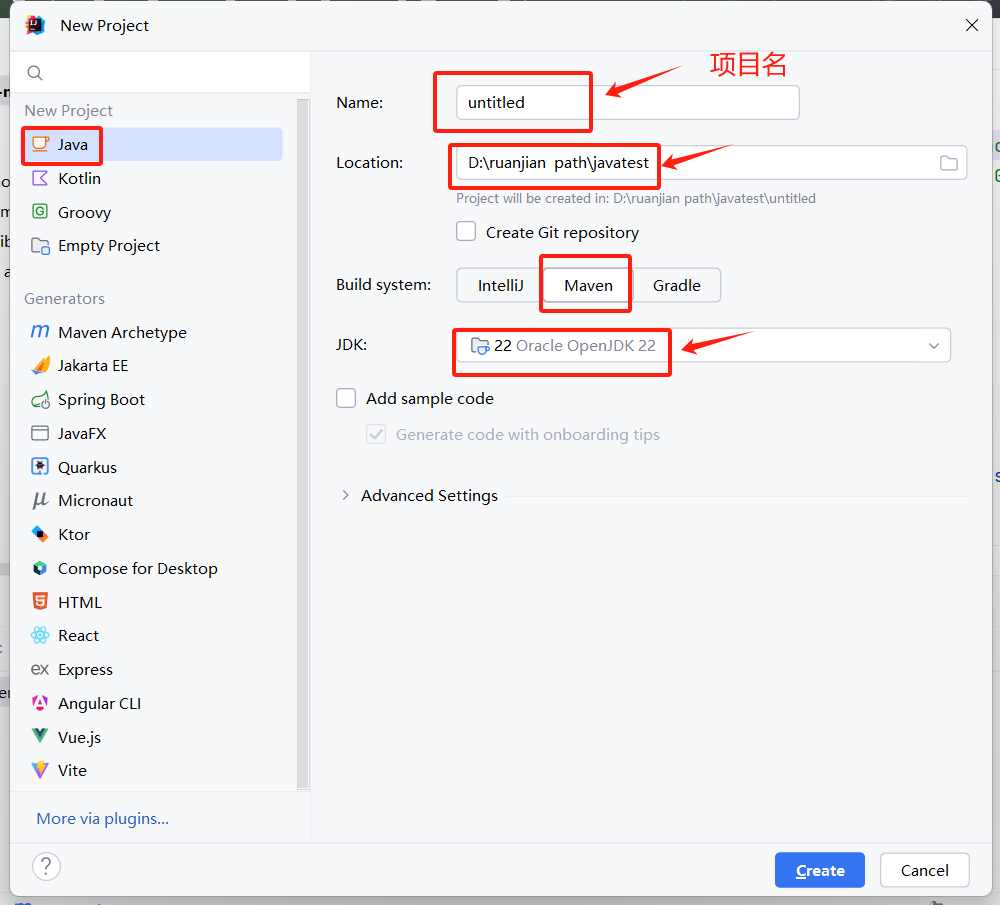The image size is (1000, 905).
Task: Select Compose for Desktop label
Action: [x=138, y=568]
